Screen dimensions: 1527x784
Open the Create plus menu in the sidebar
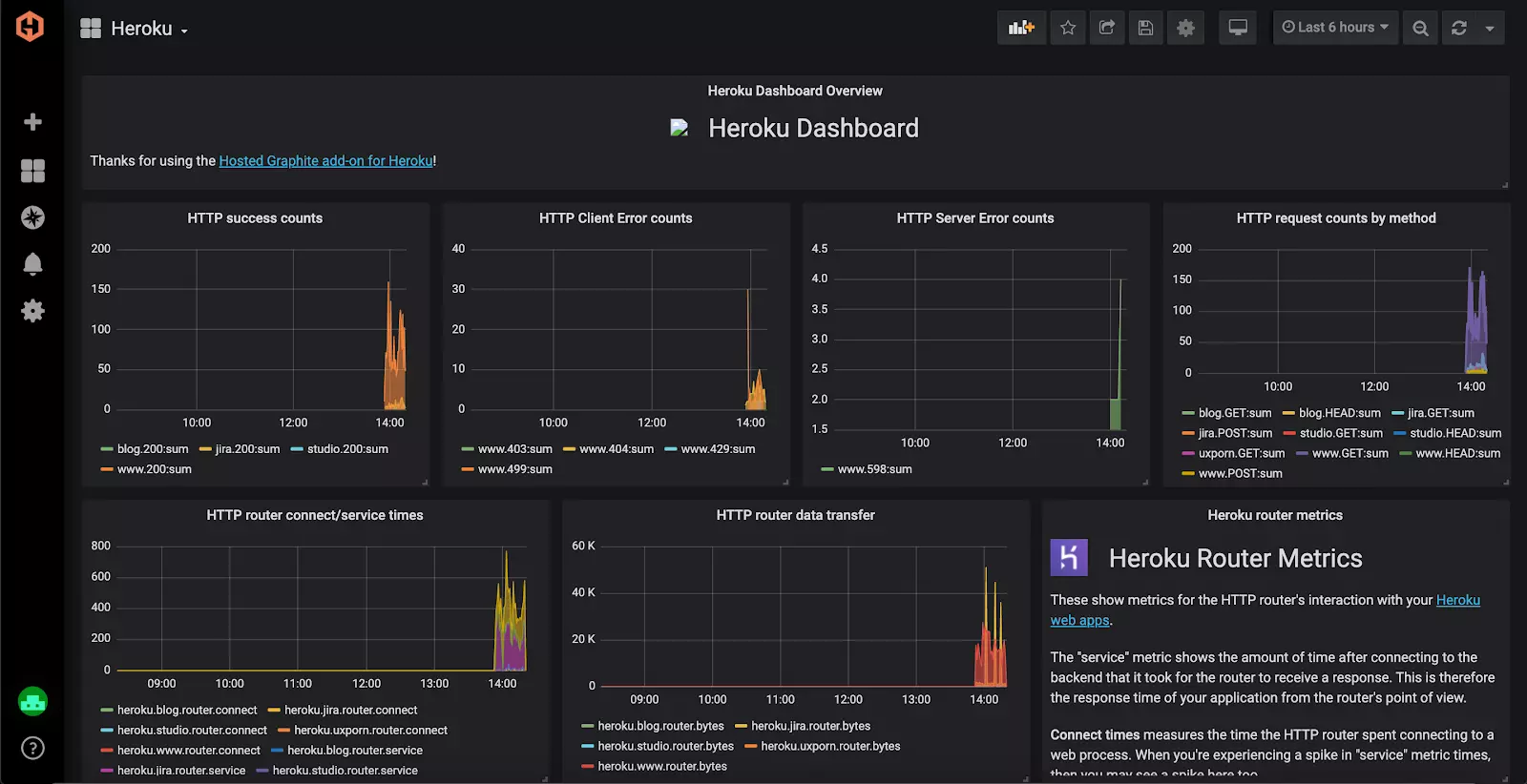(x=32, y=122)
